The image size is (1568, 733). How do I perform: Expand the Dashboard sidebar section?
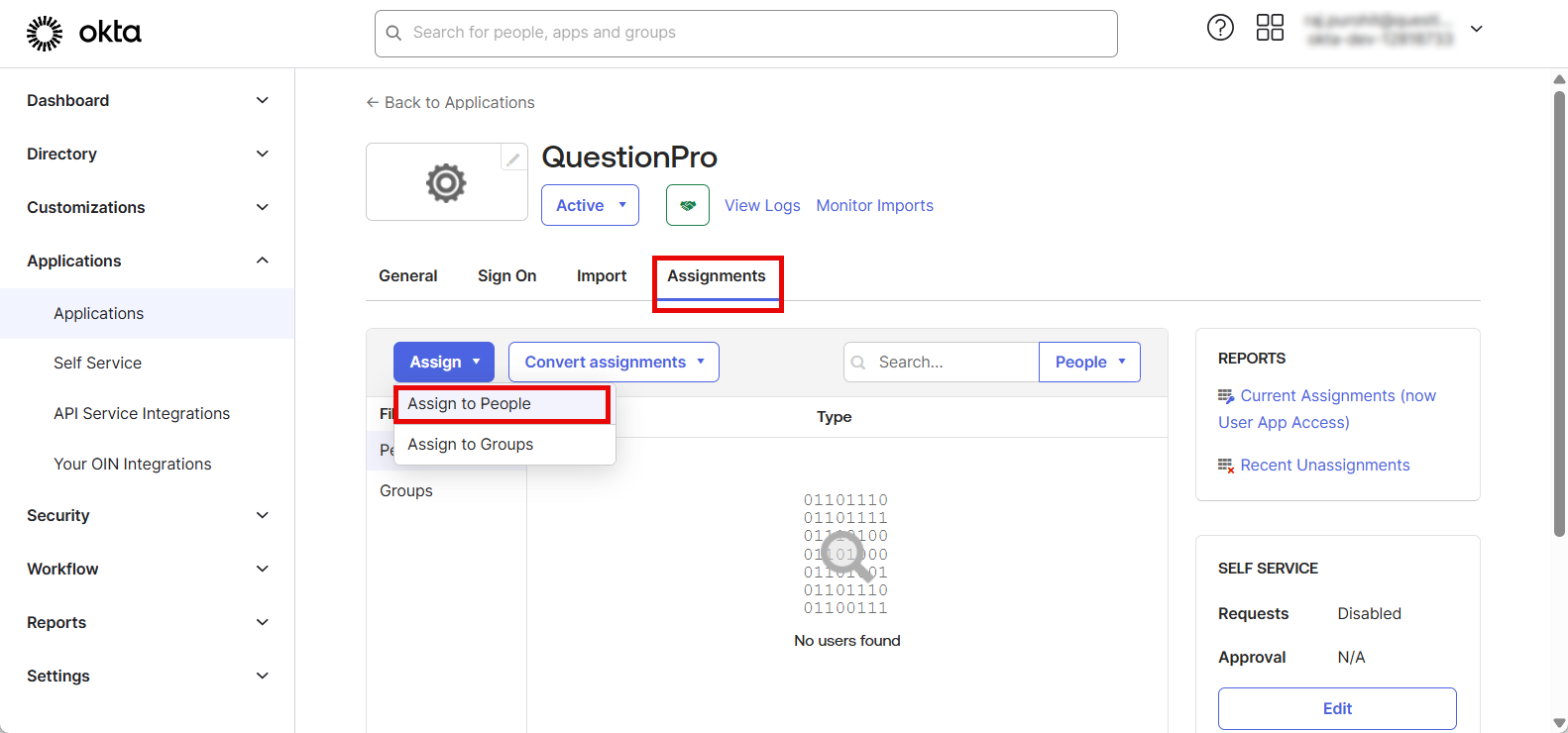(262, 100)
